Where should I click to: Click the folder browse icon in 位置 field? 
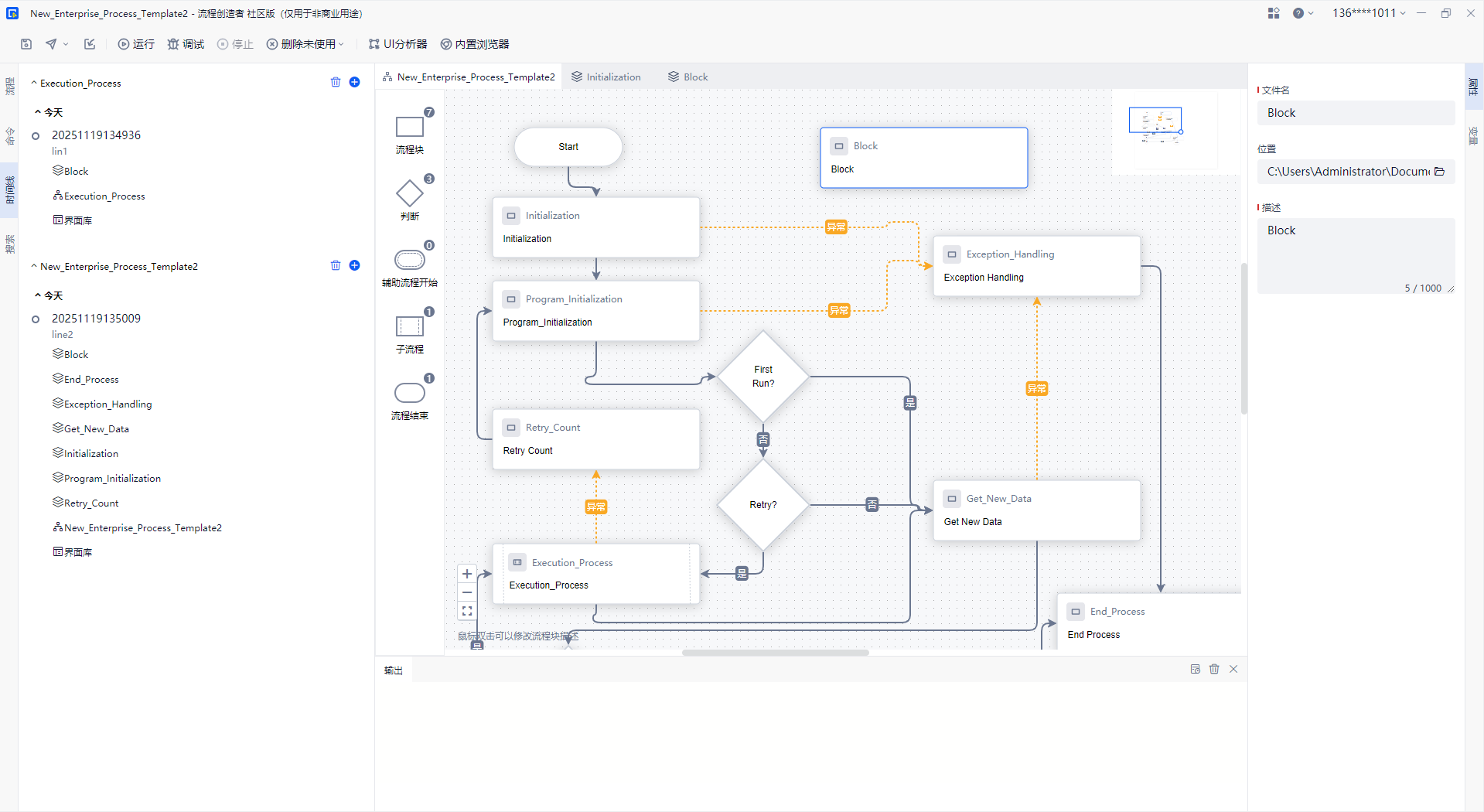1439,172
